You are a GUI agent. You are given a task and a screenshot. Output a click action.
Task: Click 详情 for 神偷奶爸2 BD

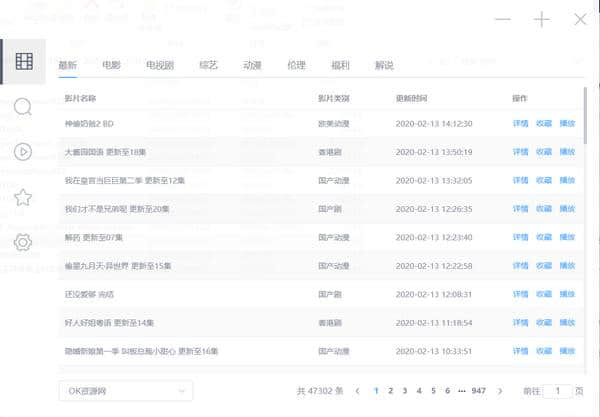[520, 124]
